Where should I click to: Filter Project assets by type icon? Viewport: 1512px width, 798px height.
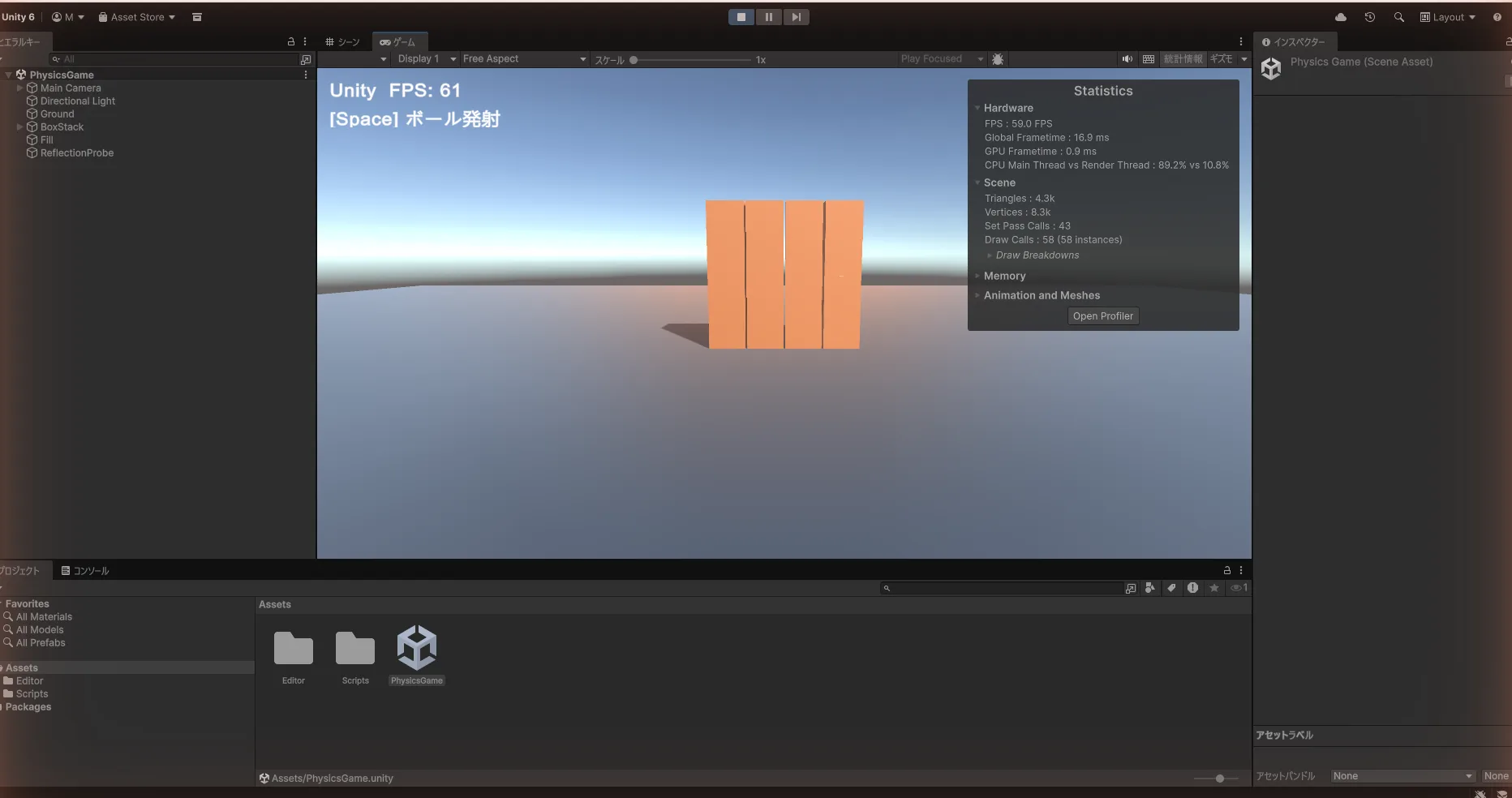pyautogui.click(x=1150, y=588)
